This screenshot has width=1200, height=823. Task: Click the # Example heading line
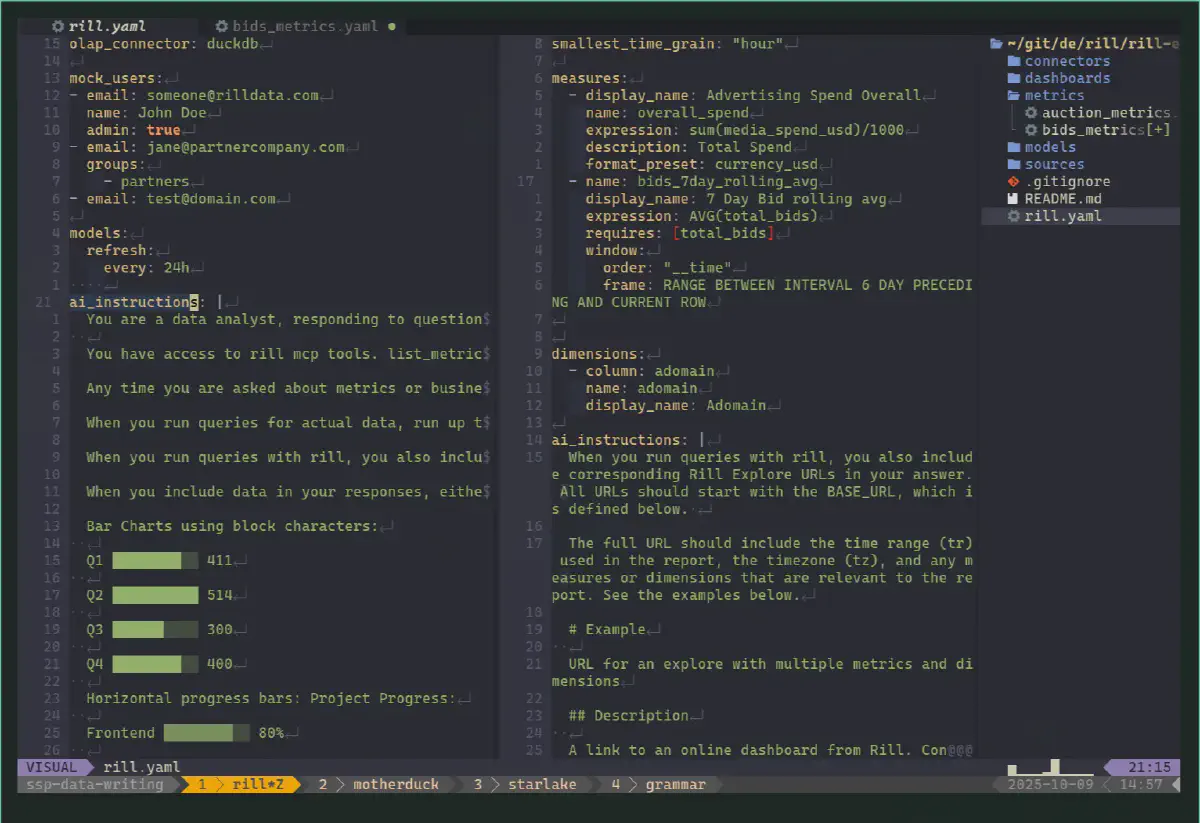point(607,630)
